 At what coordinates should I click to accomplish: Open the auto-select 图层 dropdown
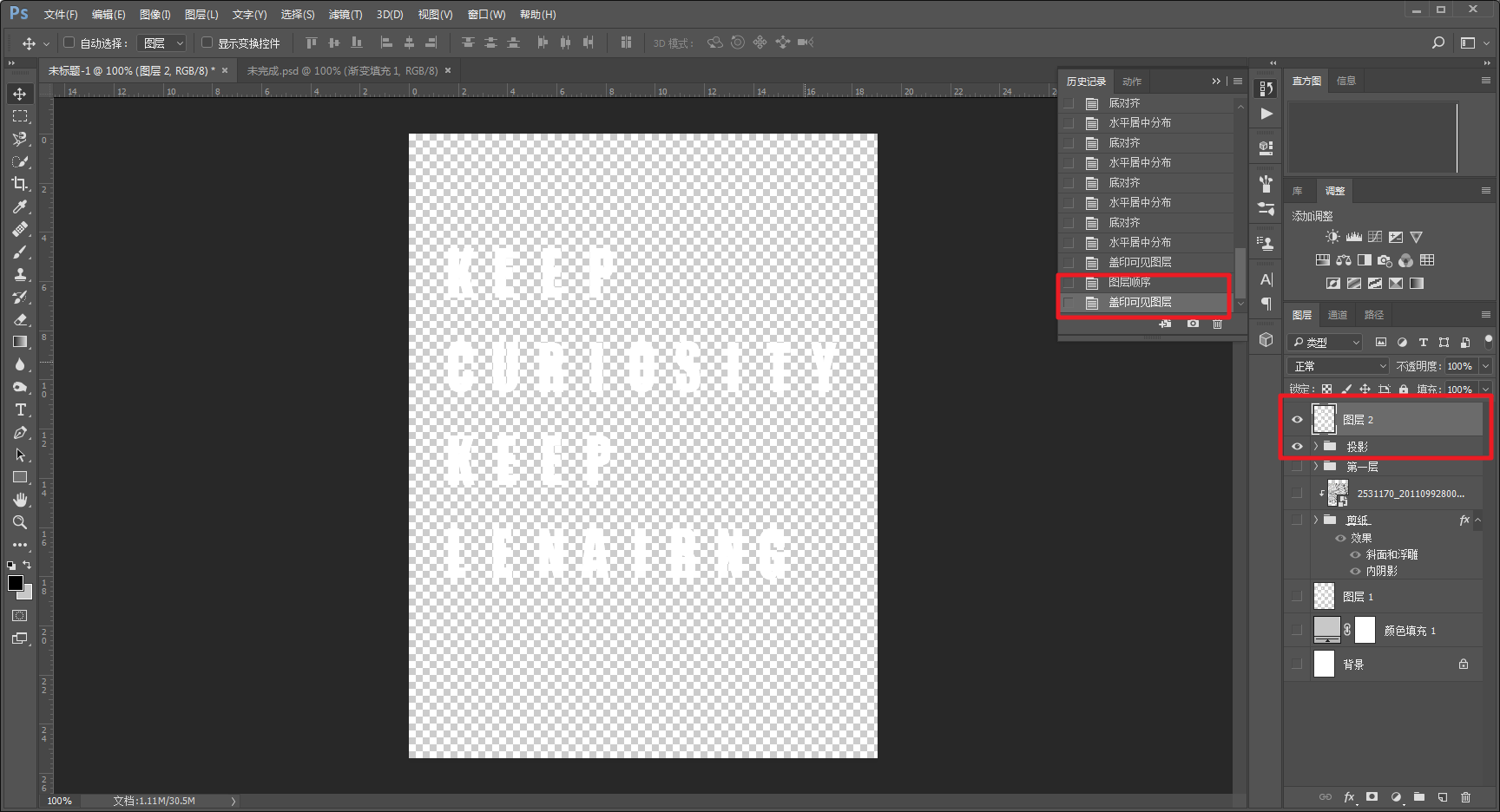pyautogui.click(x=162, y=43)
